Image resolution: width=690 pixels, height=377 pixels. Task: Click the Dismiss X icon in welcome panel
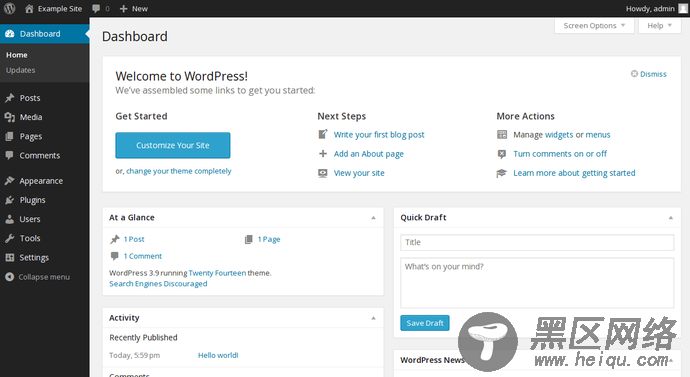[x=634, y=73]
